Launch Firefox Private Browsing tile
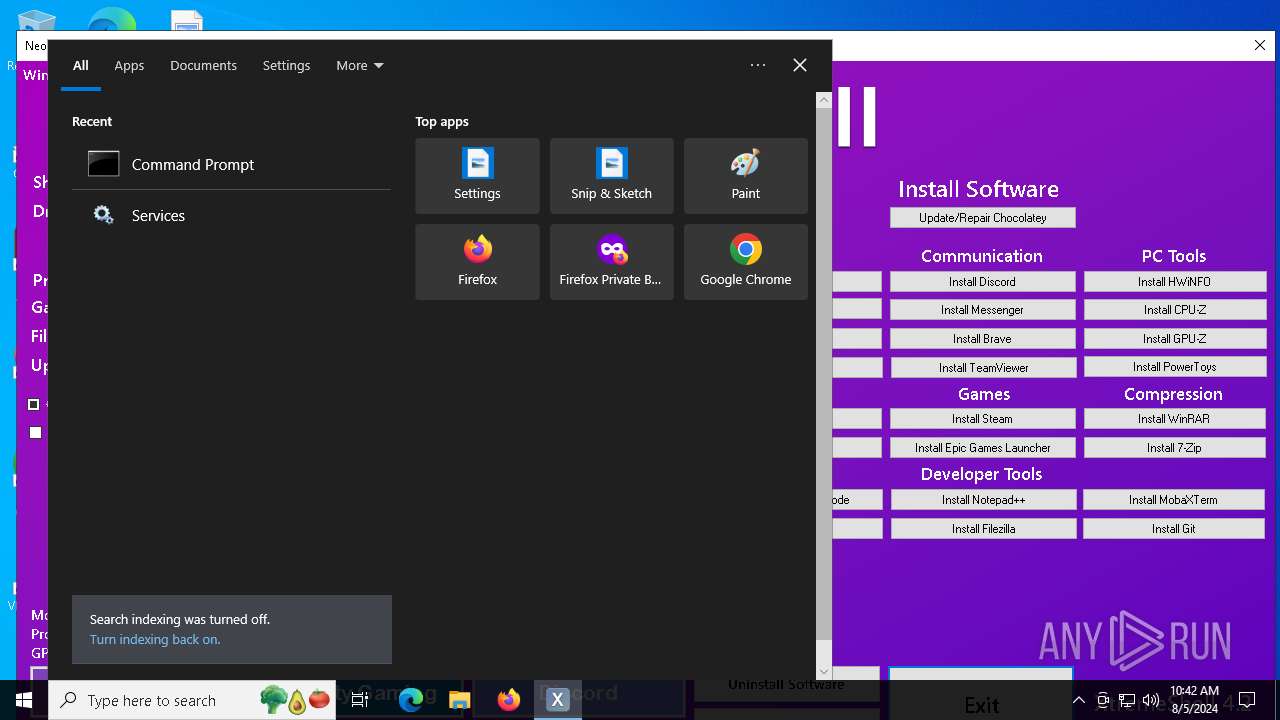 (x=611, y=262)
